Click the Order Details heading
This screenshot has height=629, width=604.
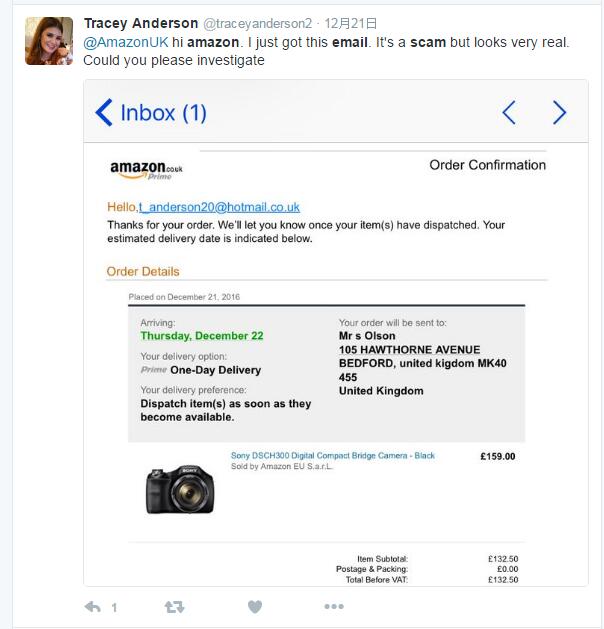(143, 271)
